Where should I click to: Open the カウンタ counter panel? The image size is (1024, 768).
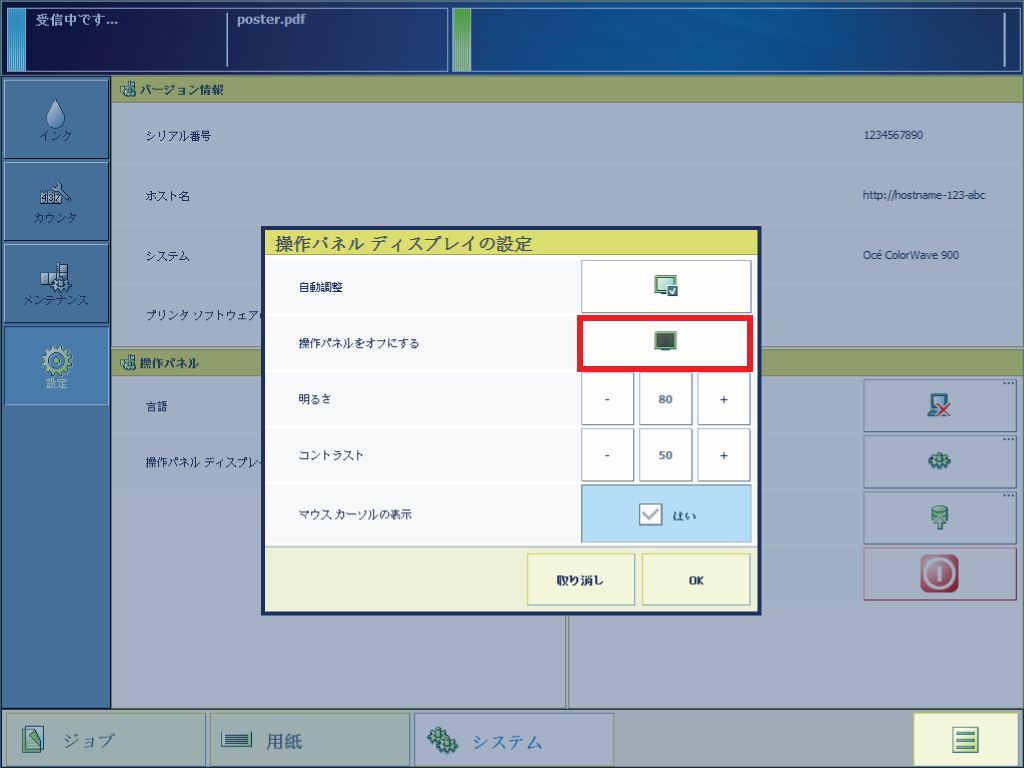(56, 201)
